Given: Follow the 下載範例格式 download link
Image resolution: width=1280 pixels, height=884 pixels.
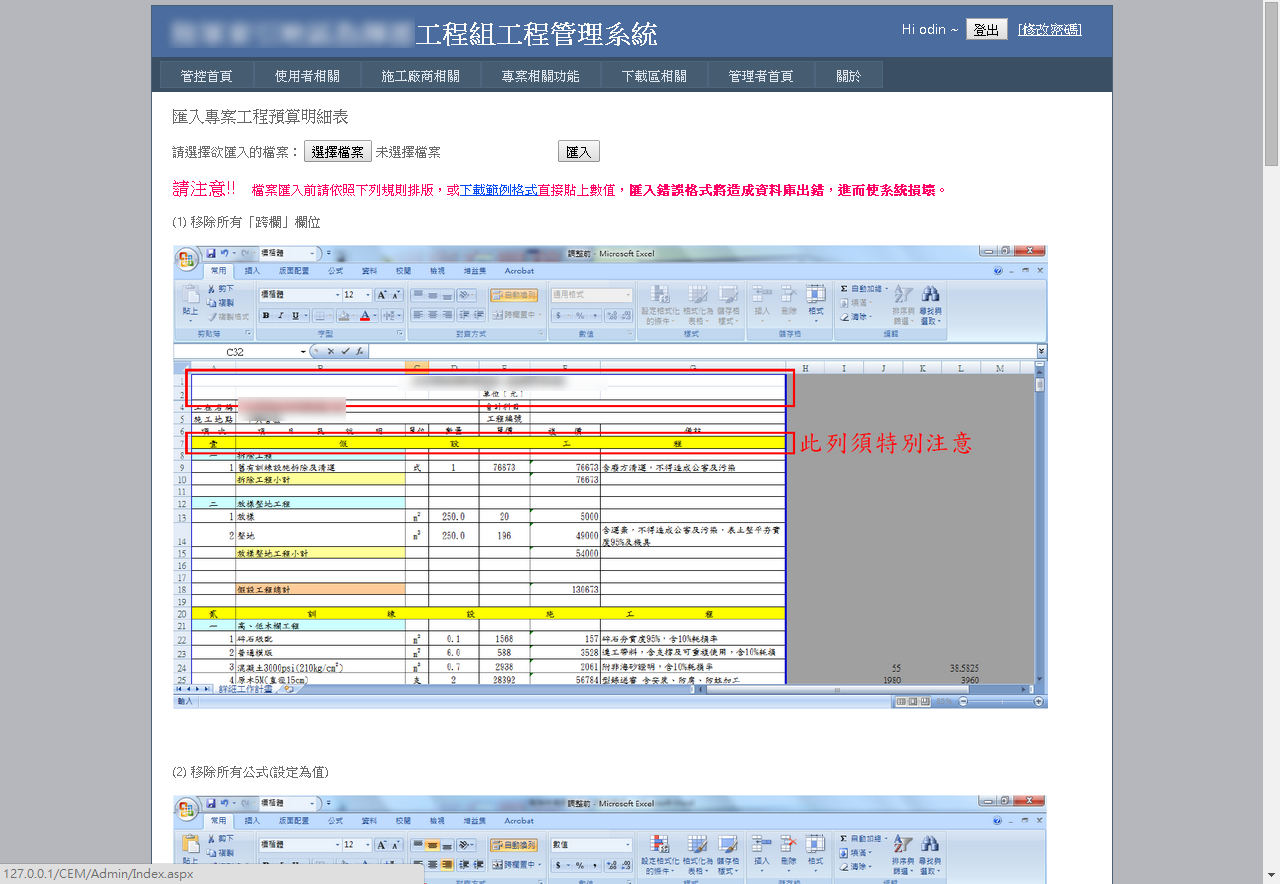Looking at the screenshot, I should coord(498,190).
